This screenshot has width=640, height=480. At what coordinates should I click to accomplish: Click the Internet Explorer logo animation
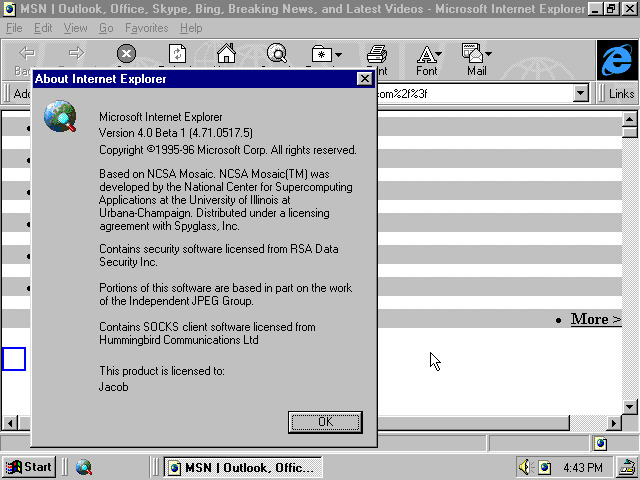click(x=617, y=60)
